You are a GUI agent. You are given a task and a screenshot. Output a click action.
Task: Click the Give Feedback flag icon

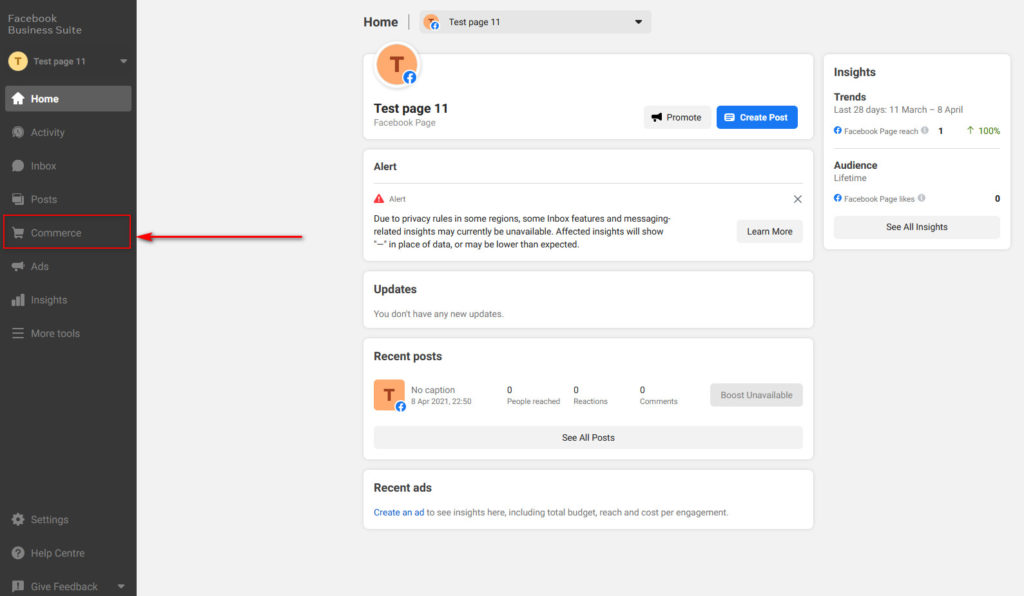[x=18, y=586]
